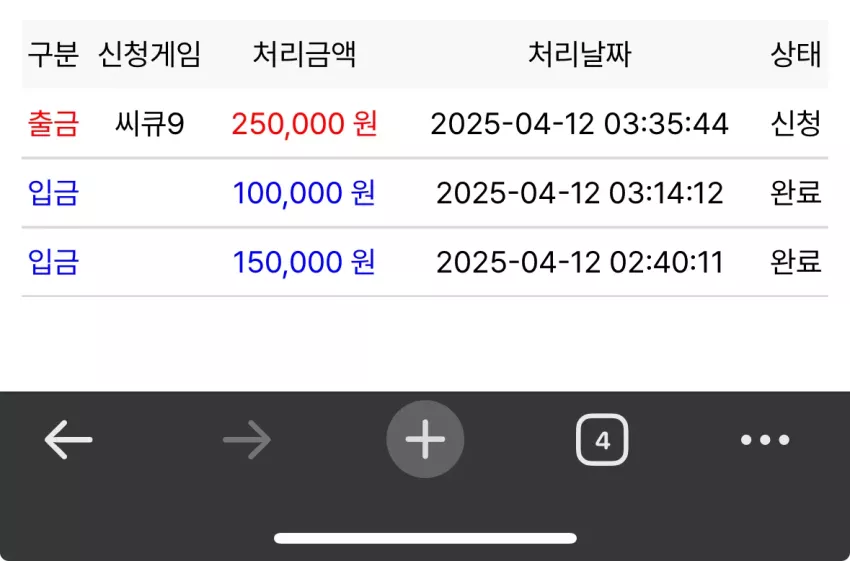Viewport: 850px width, 561px height.
Task: Open the tab switcher showing 4
Action: pos(602,440)
